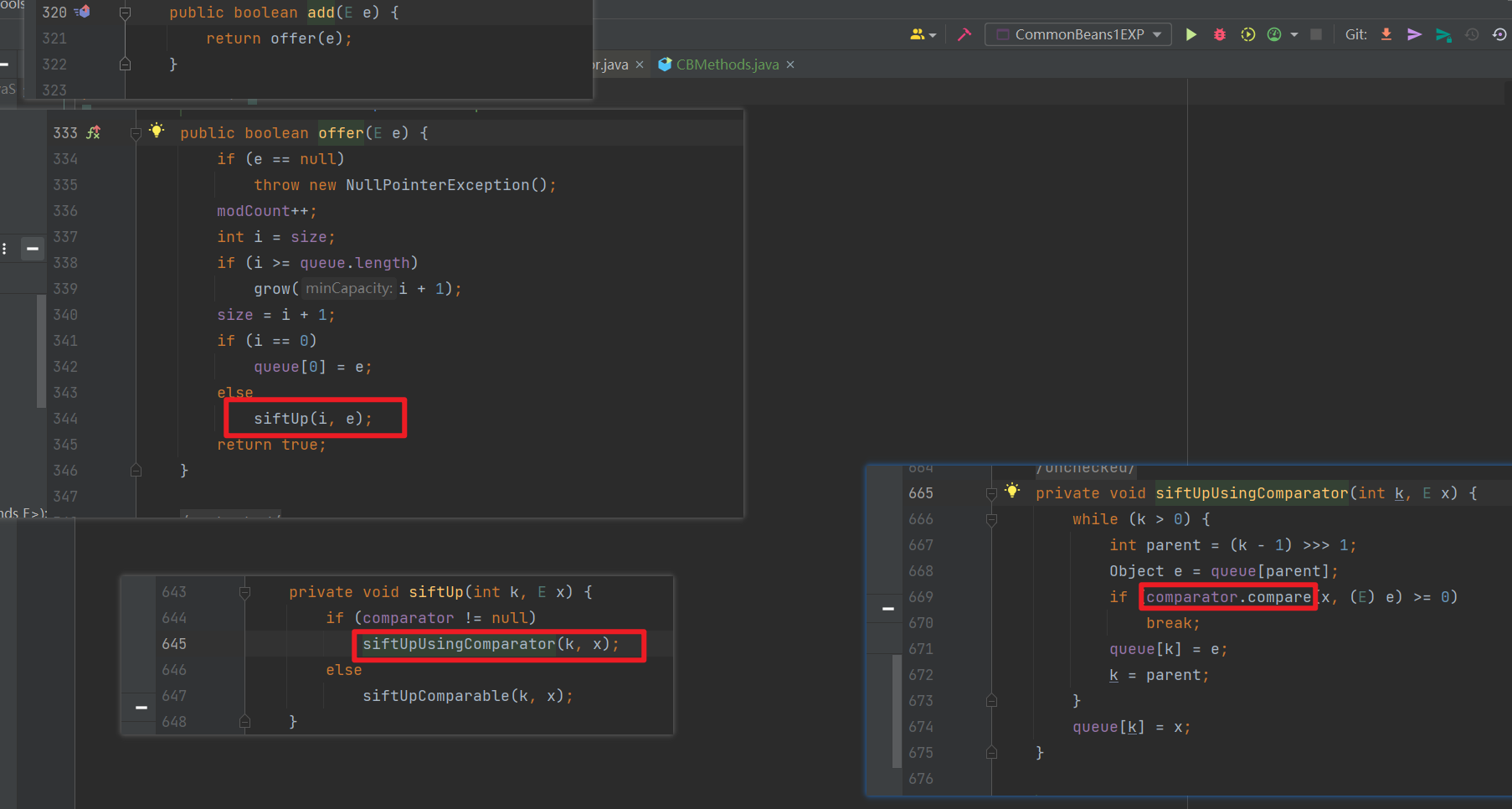Click the override gutter icon at line 320
The image size is (1512, 809).
click(x=83, y=12)
